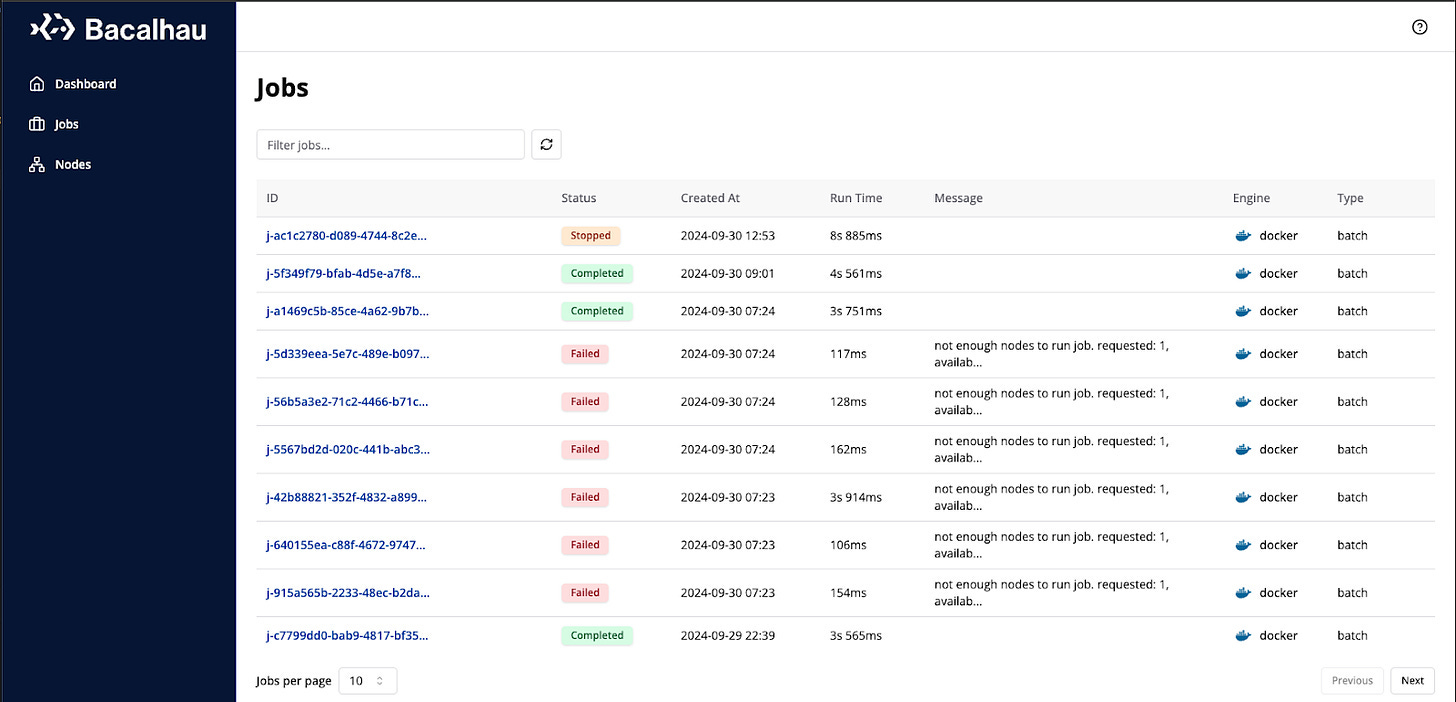Click docker icon in j-640155ea row
The image size is (1456, 702).
1243,545
